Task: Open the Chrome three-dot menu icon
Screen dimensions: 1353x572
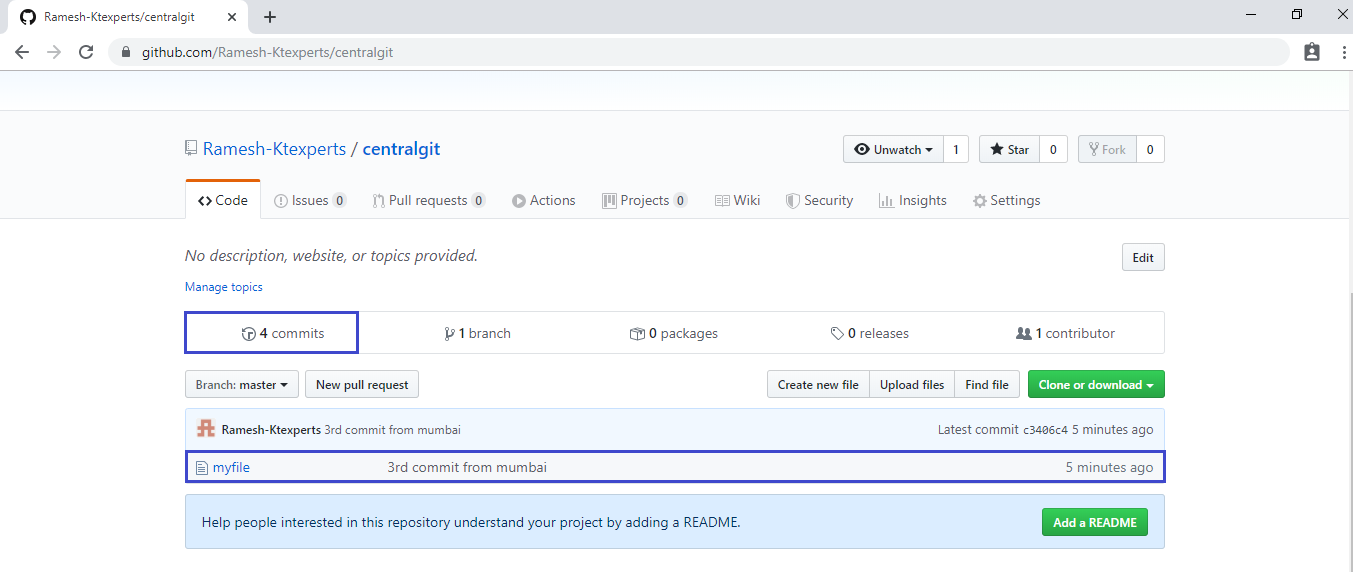Action: click(1341, 52)
